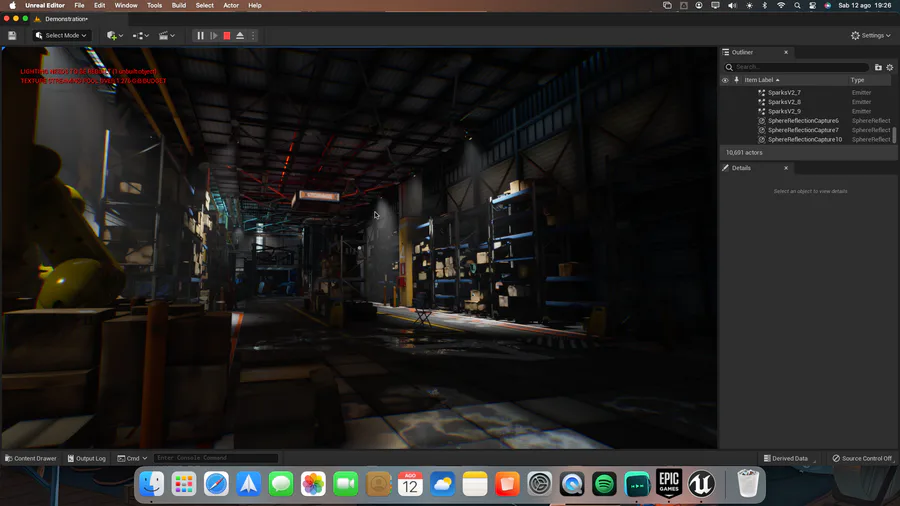900x506 pixels.
Task: Open Control Center in menu bar
Action: [812, 5]
